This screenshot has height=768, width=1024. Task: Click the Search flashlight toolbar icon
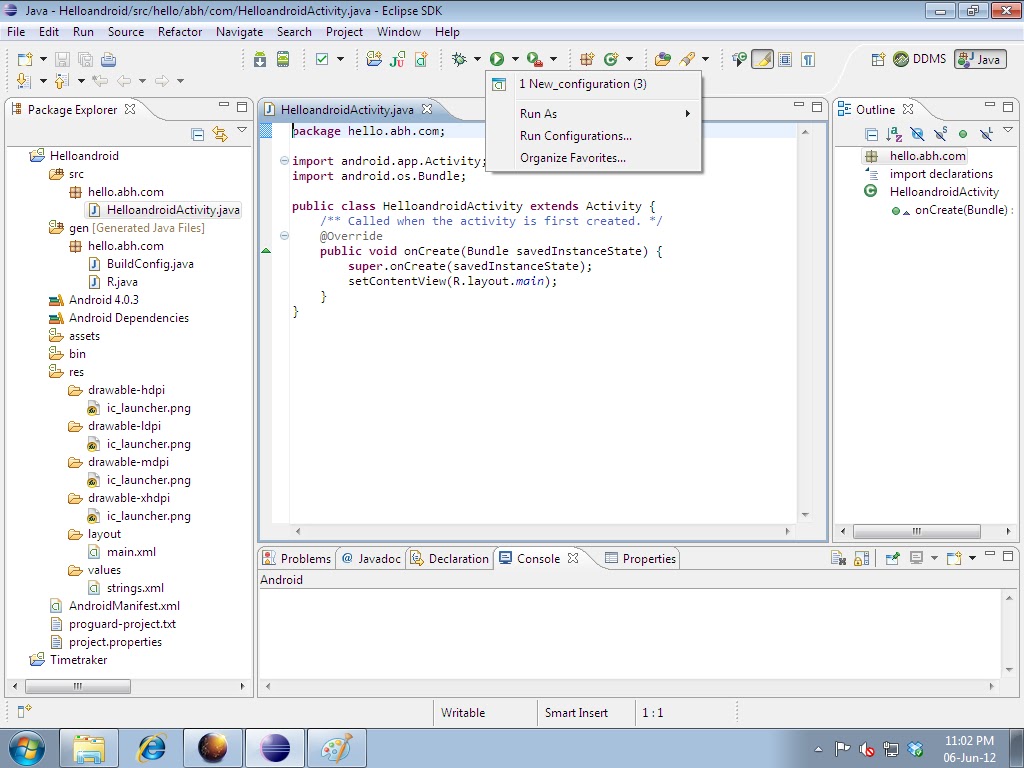click(x=686, y=59)
